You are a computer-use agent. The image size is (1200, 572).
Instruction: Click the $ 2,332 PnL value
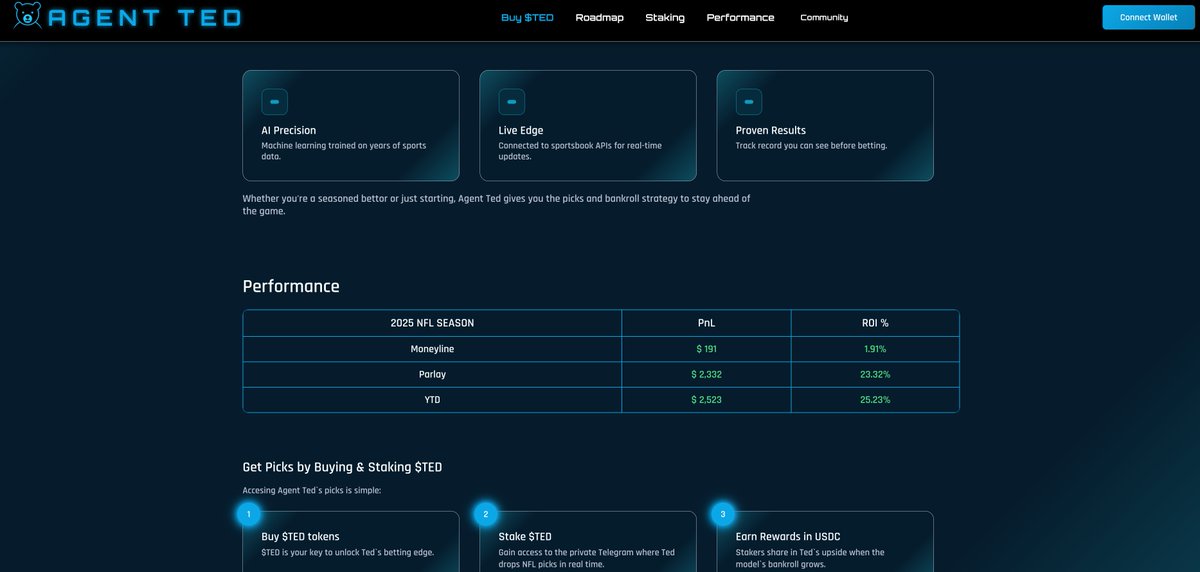(706, 374)
